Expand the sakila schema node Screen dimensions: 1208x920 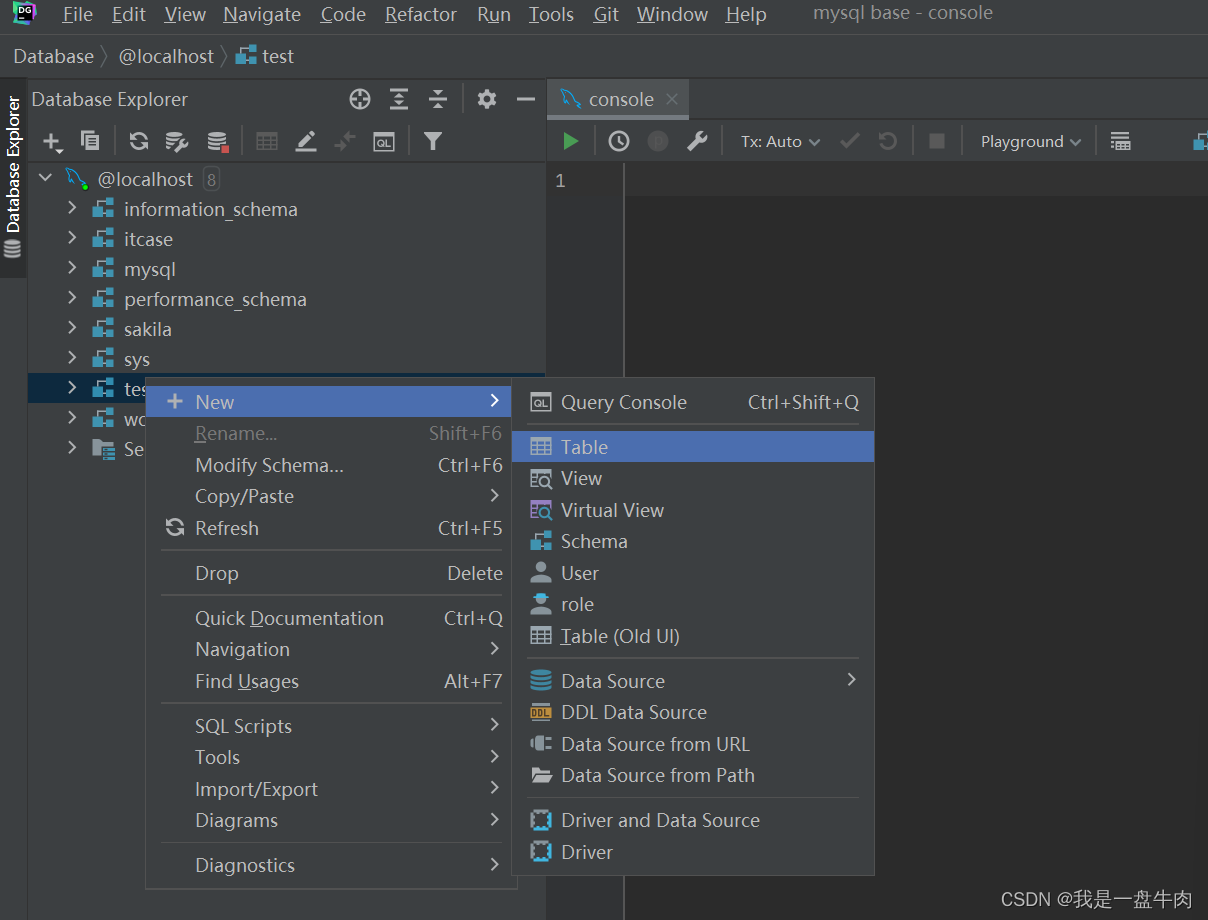72,328
